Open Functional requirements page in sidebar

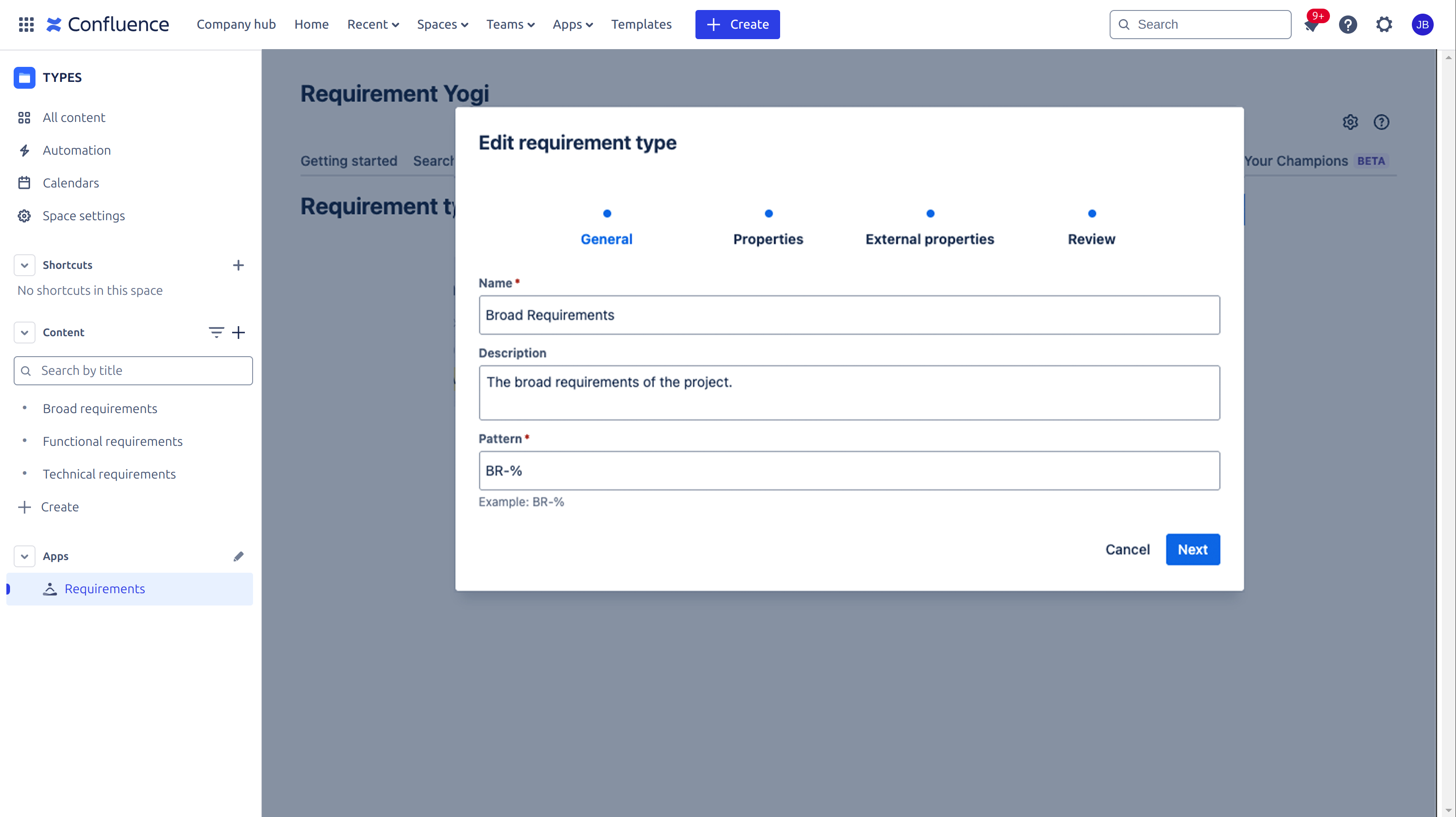point(112,441)
